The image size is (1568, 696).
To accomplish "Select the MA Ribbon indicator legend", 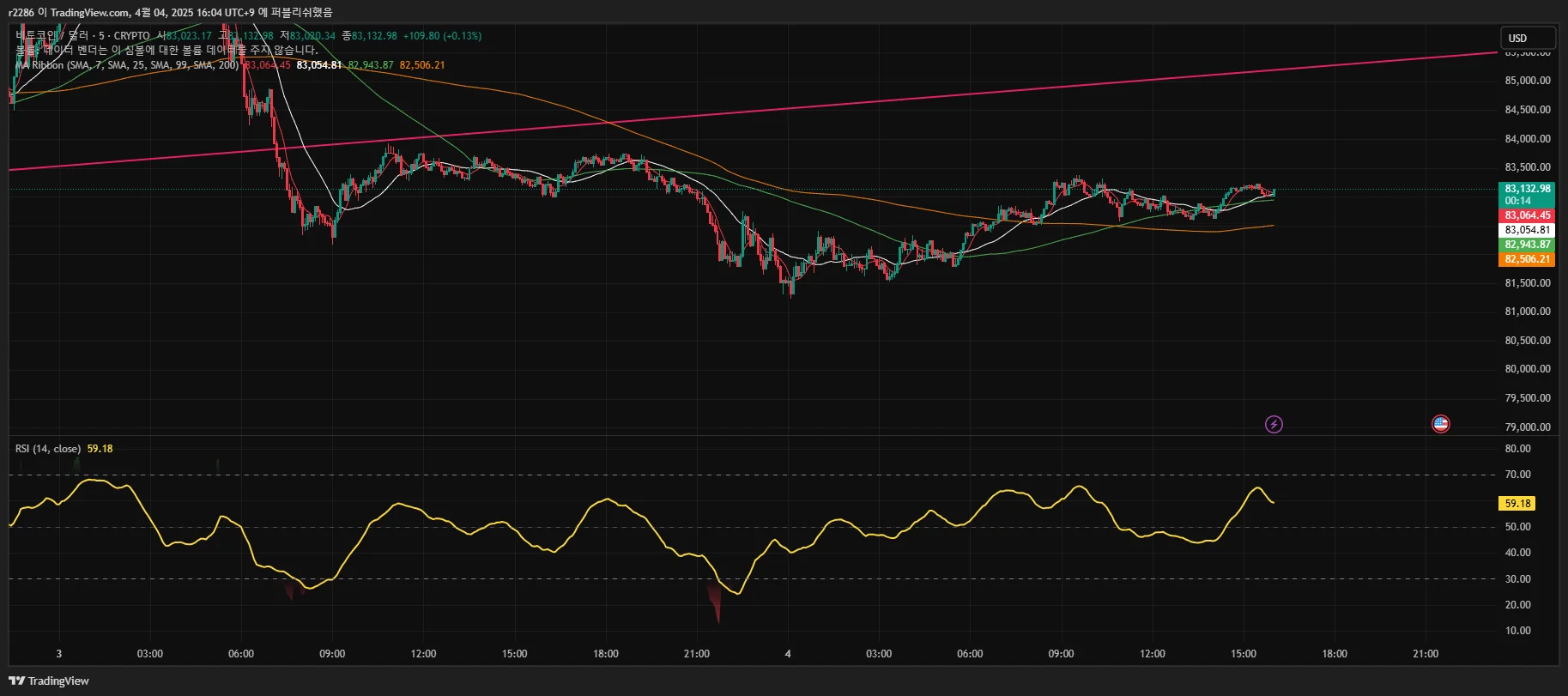I will click(x=127, y=65).
